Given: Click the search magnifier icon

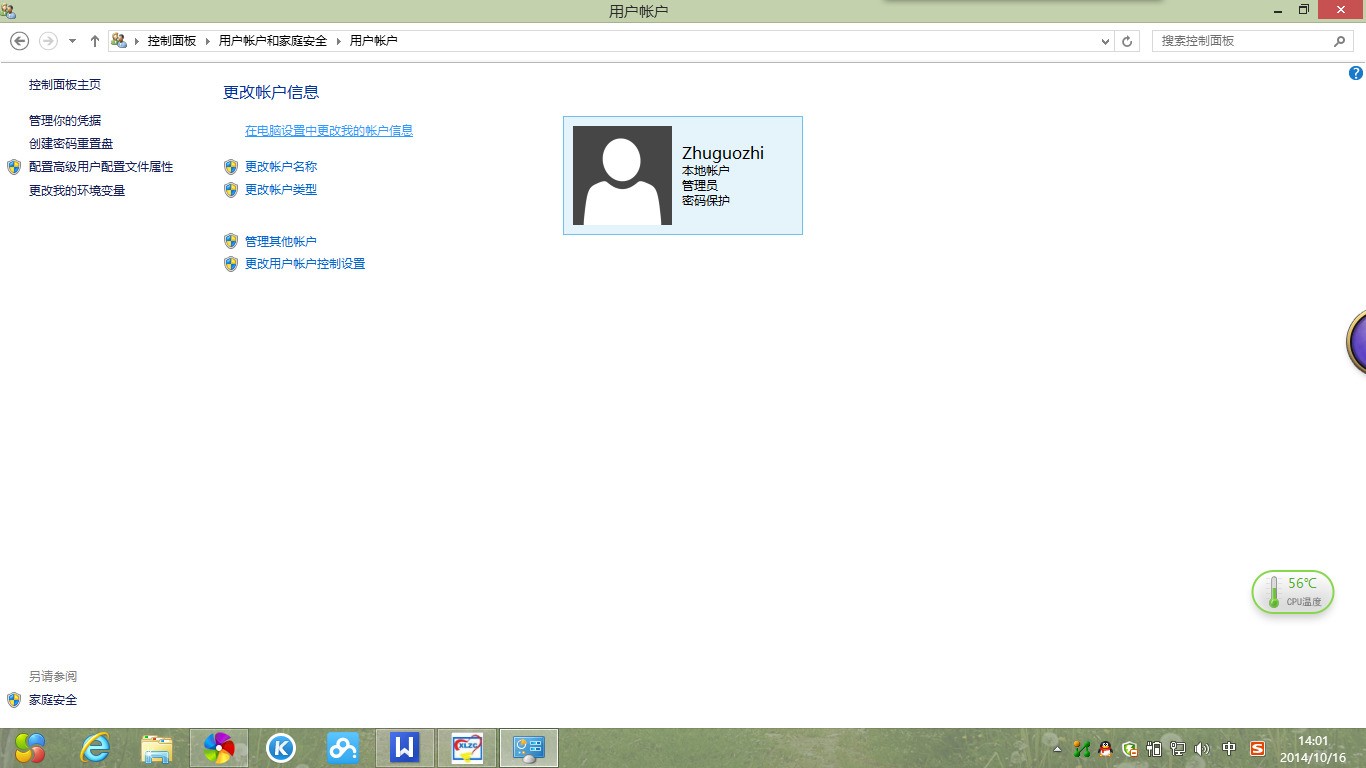Looking at the screenshot, I should [1340, 41].
